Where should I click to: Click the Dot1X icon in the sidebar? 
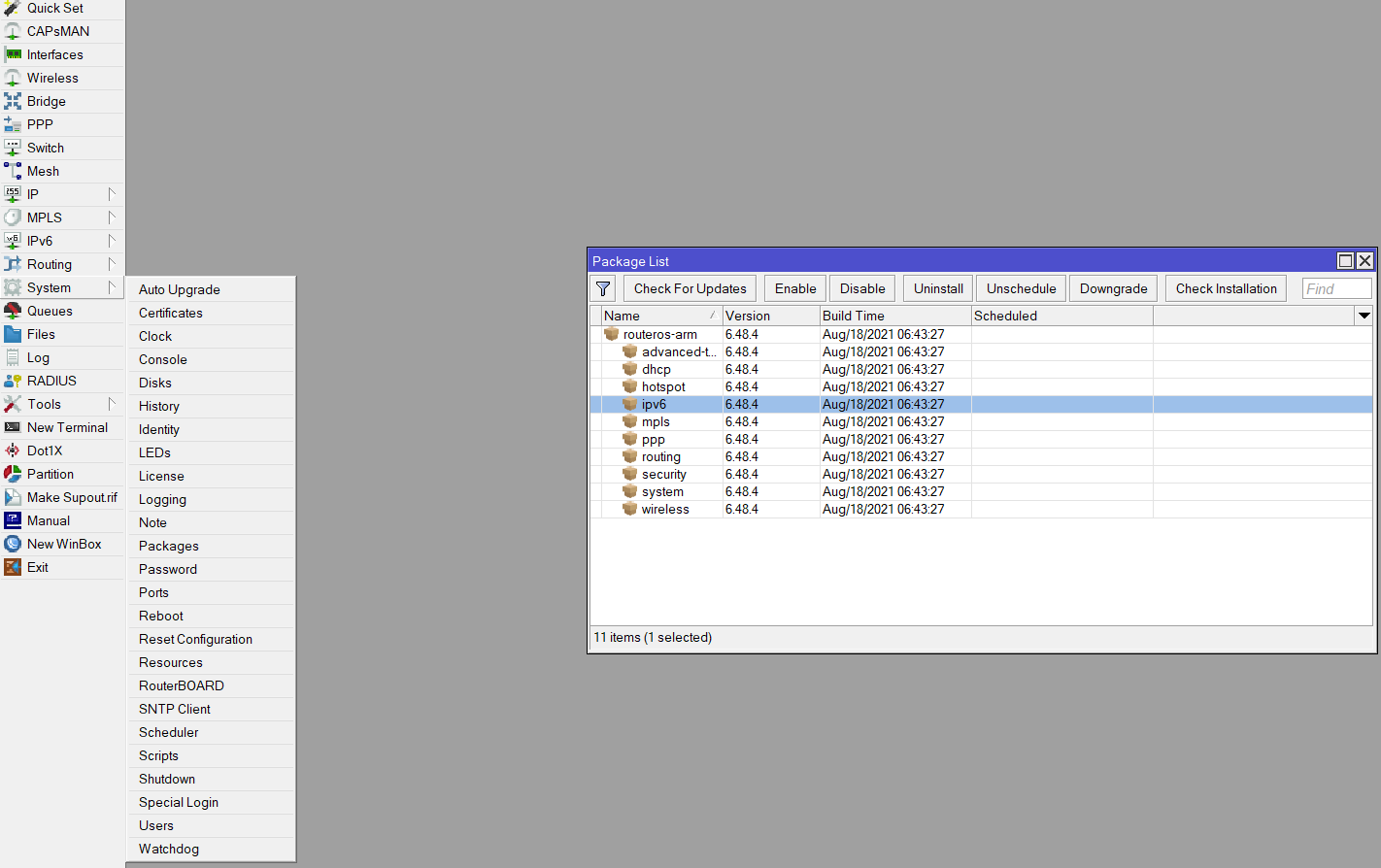pos(13,451)
